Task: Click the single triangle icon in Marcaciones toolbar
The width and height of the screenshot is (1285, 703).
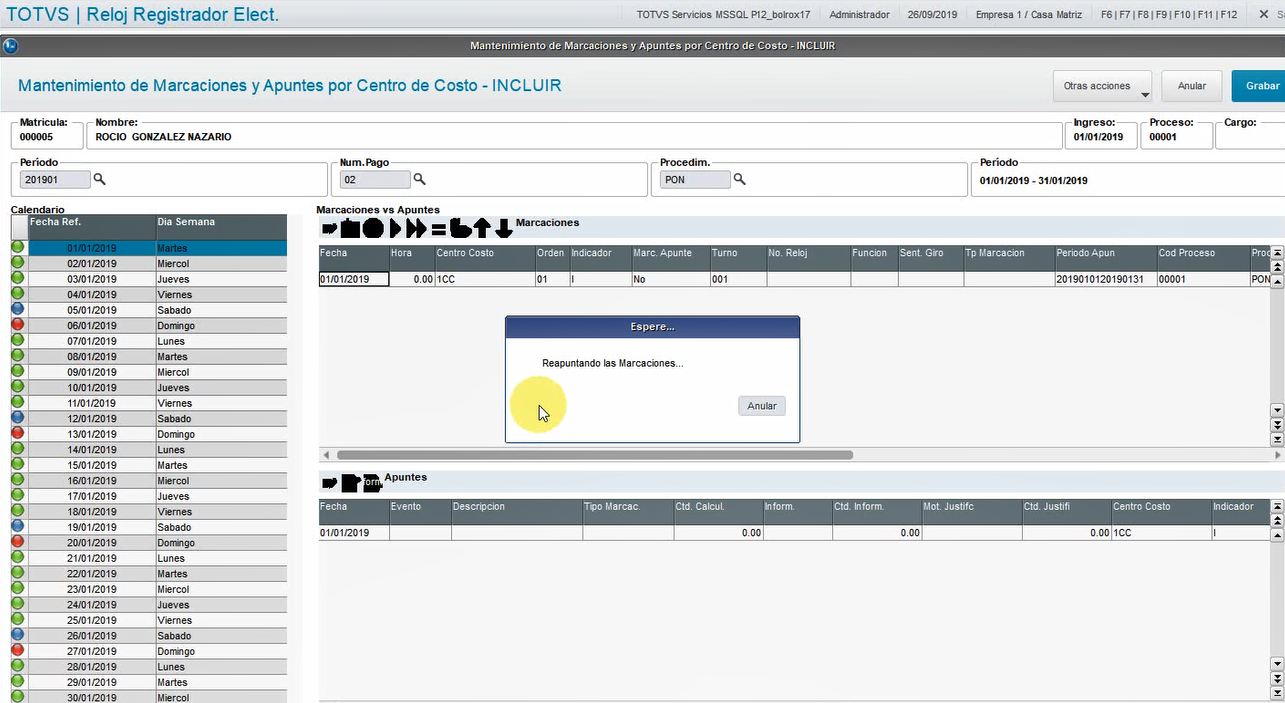Action: click(x=395, y=228)
